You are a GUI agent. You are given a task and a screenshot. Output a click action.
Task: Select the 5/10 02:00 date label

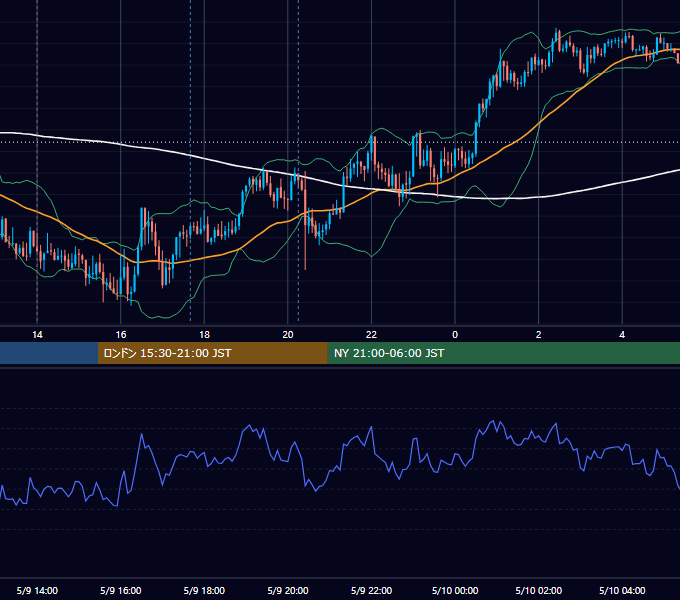coord(539,590)
